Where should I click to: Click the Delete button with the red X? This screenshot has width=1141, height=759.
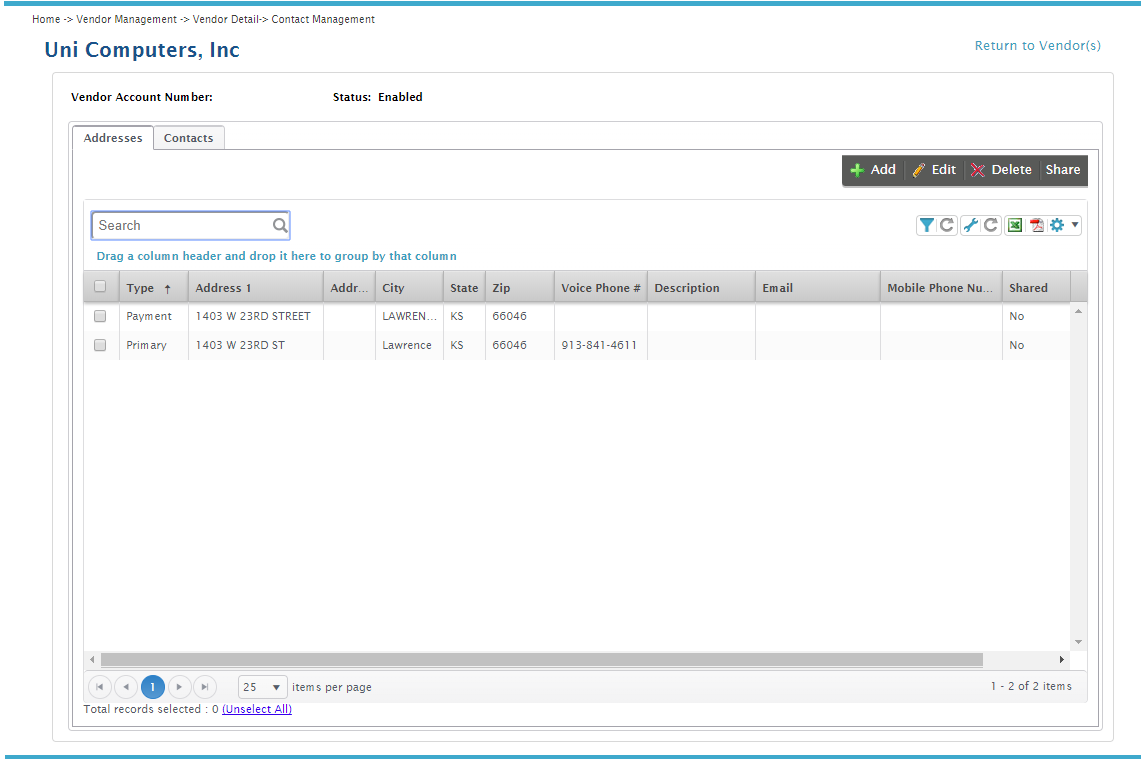[x=1001, y=170]
